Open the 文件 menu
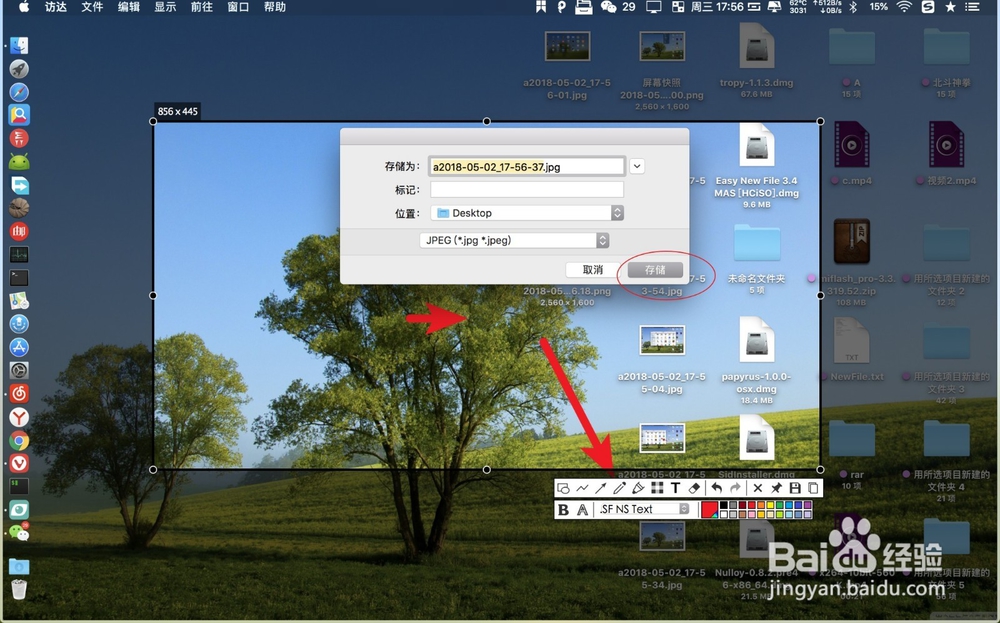 click(x=92, y=7)
